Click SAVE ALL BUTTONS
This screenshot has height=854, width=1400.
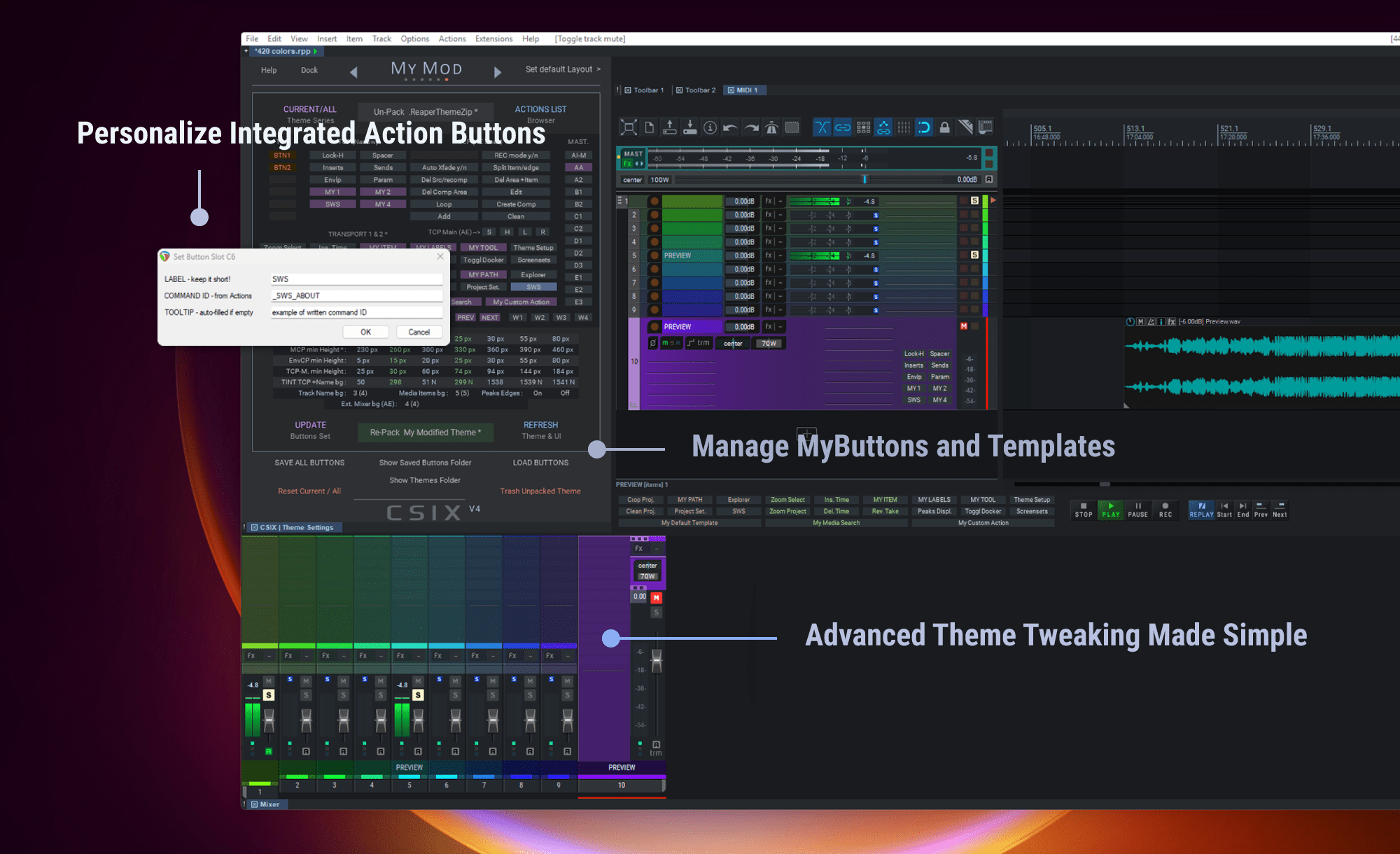(309, 463)
